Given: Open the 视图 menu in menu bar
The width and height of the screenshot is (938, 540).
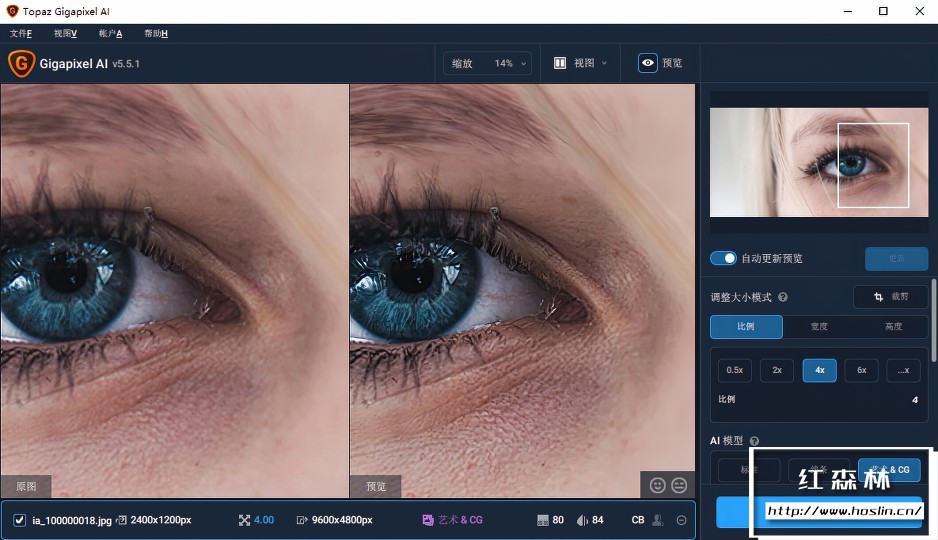Looking at the screenshot, I should (65, 33).
